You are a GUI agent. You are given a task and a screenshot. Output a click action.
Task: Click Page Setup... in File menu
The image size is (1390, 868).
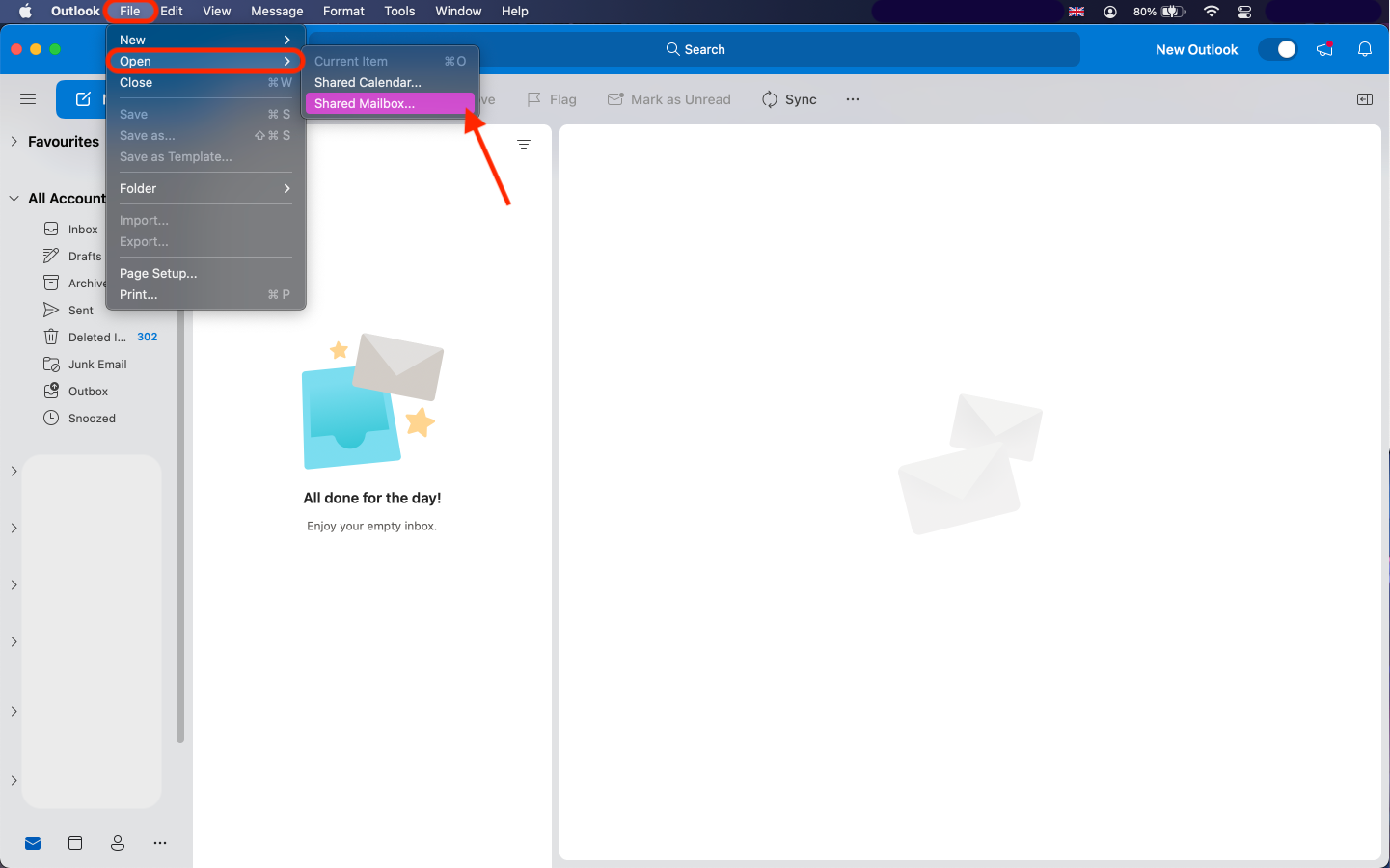[158, 274]
